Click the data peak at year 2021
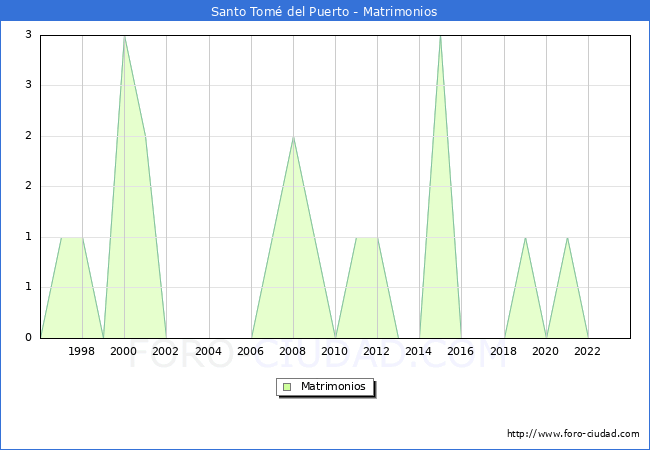Image resolution: width=650 pixels, height=450 pixels. [x=567, y=238]
